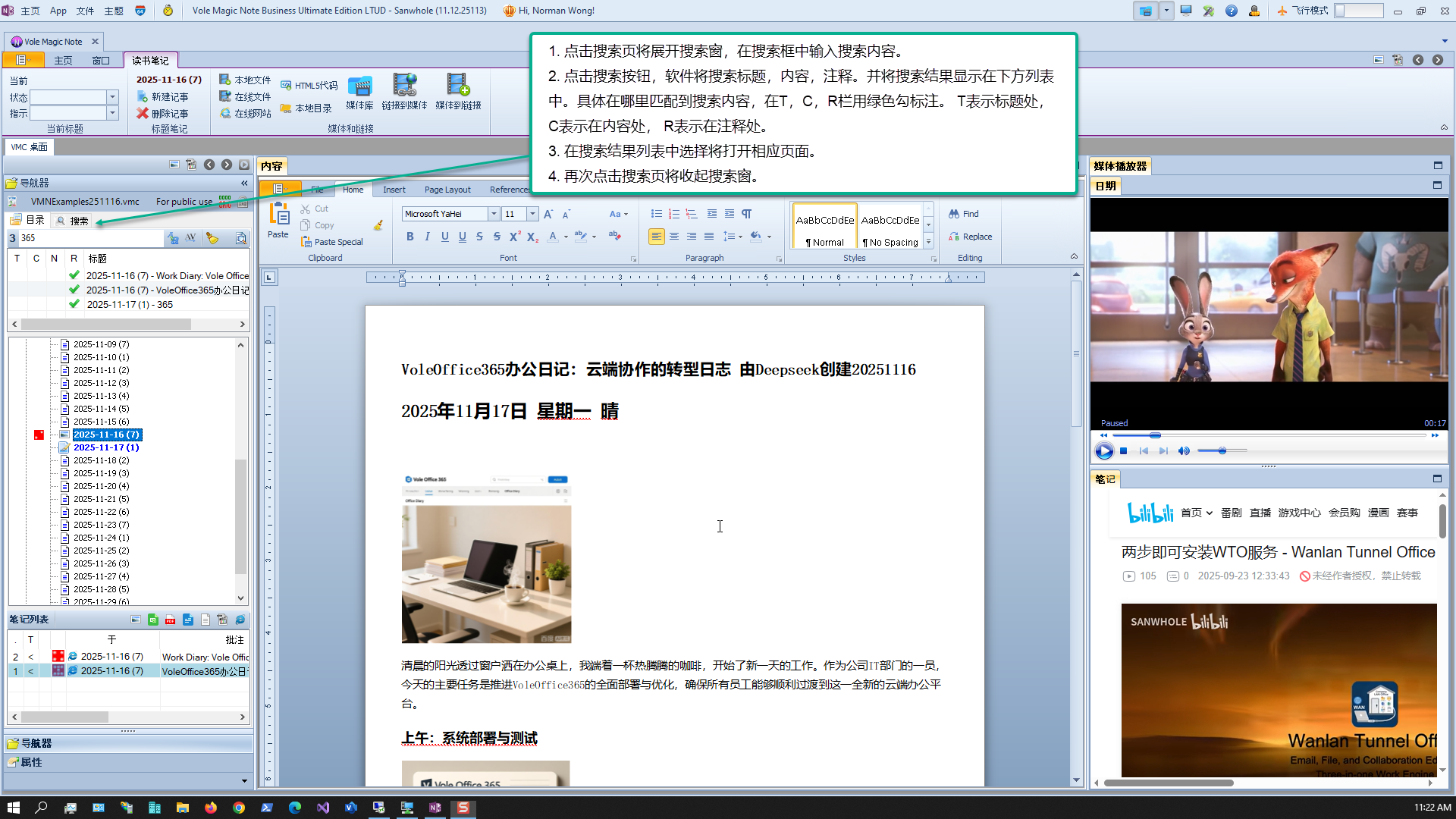Image resolution: width=1456 pixels, height=819 pixels.
Task: Click the Replace button
Action: tap(970, 237)
